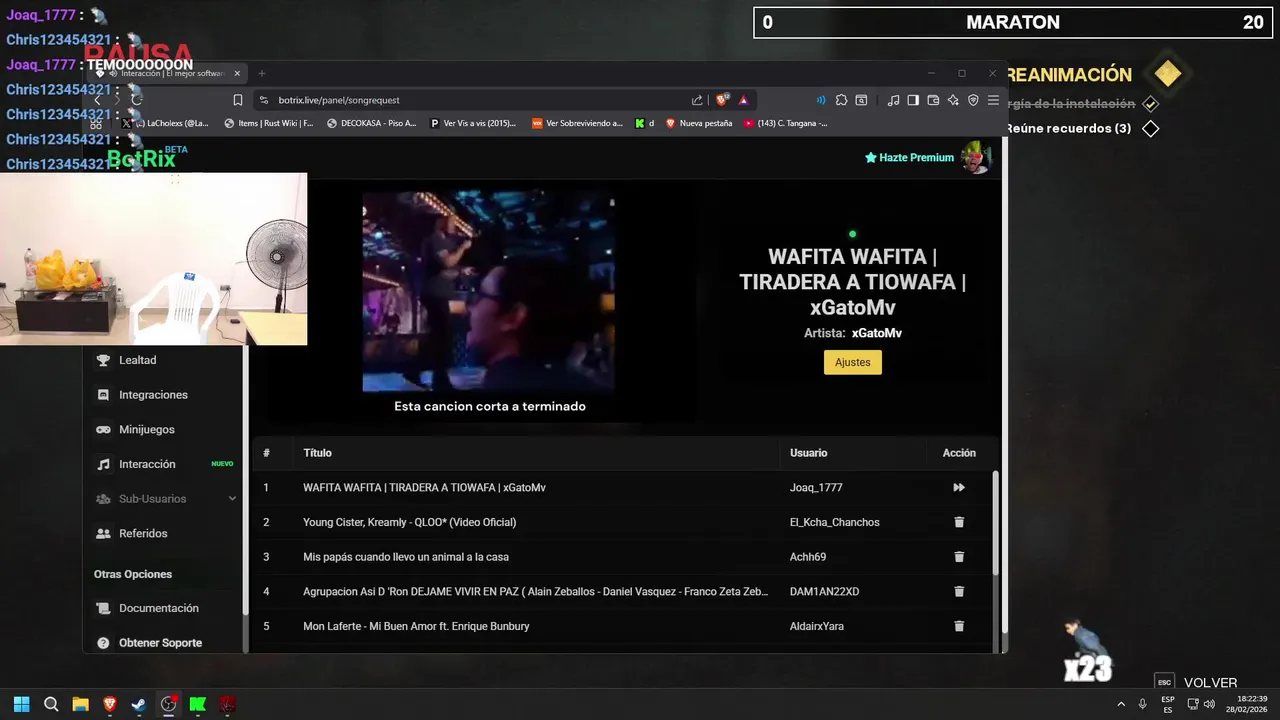Screen dimensions: 1280x720
Task: Open browser extensions puzzle icon
Action: point(842,100)
